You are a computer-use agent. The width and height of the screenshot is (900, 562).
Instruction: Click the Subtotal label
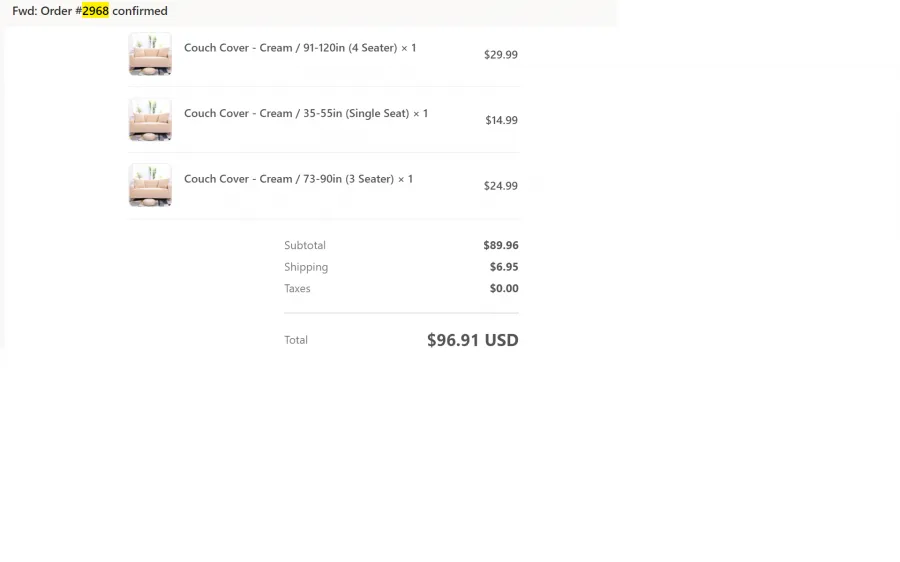point(305,245)
